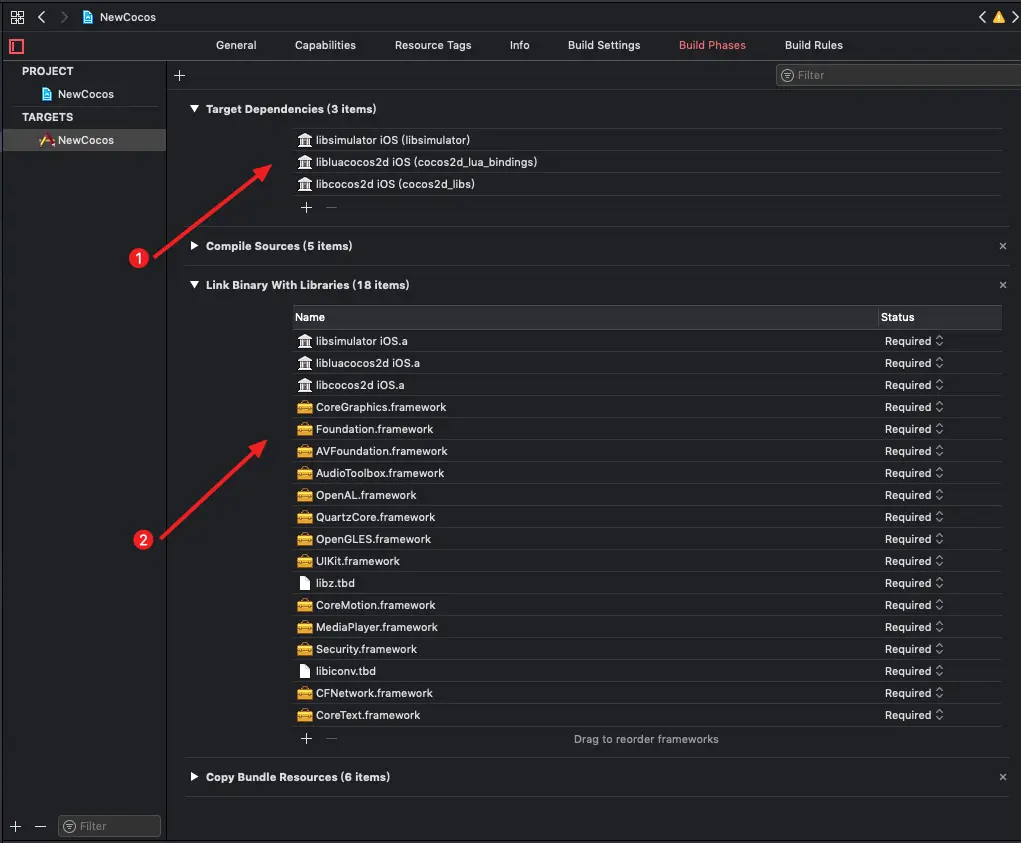Collapse the Target Dependencies section

[x=195, y=109]
